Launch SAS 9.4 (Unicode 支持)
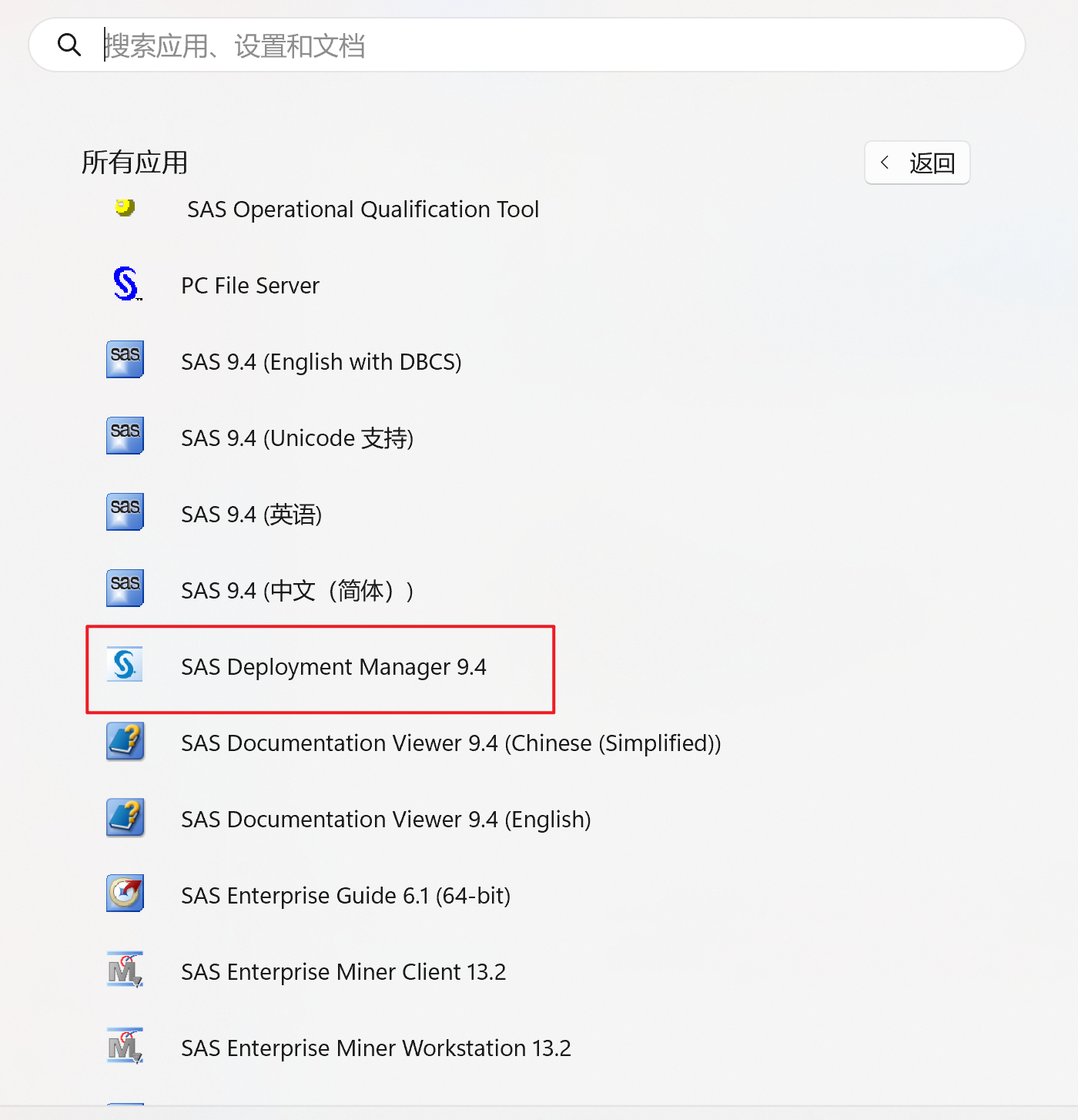 297,438
